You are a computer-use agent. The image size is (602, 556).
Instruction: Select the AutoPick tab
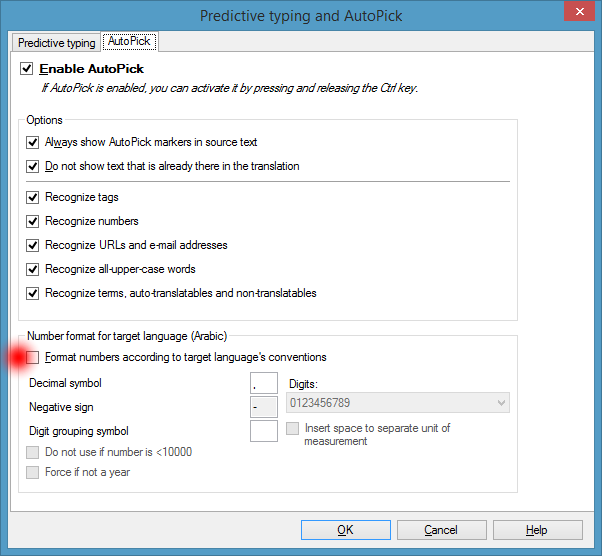pyautogui.click(x=130, y=42)
